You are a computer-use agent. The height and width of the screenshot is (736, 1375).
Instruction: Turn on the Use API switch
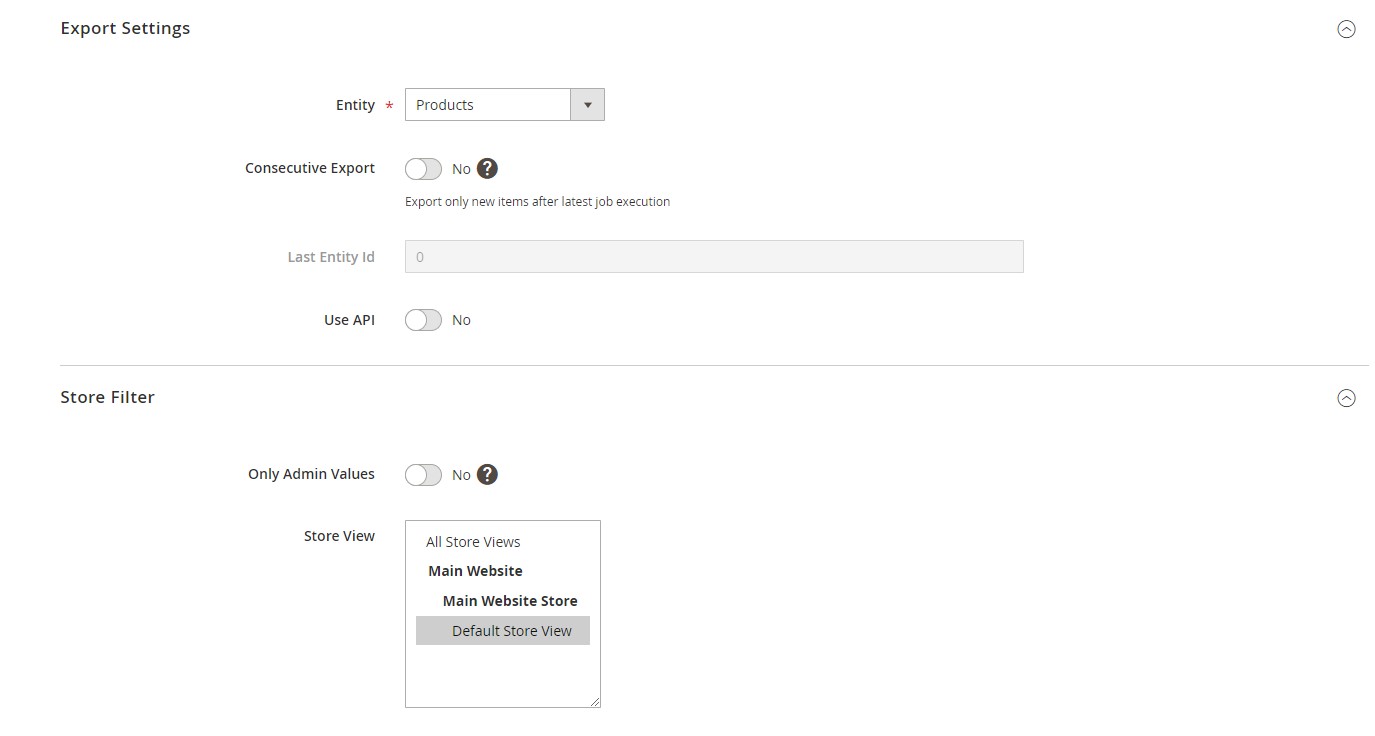click(x=422, y=319)
